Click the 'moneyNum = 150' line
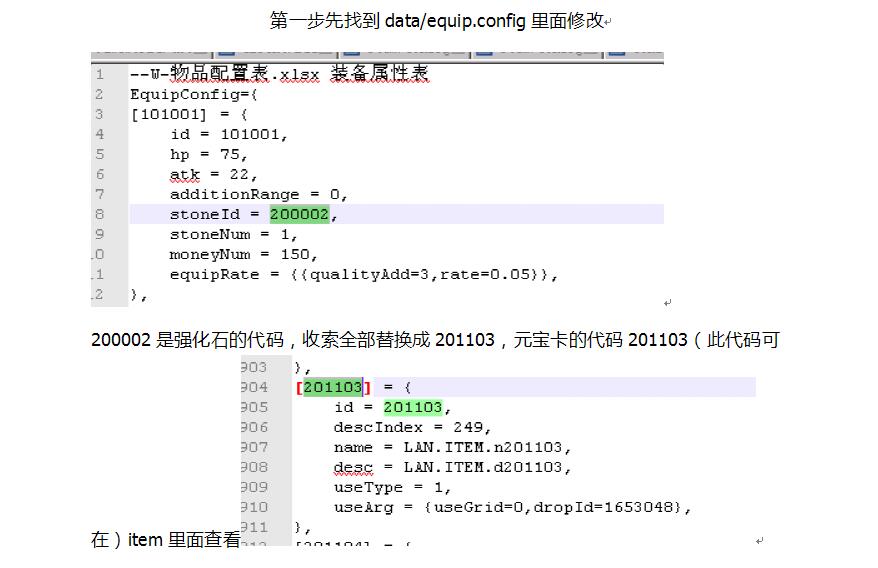Image resolution: width=878 pixels, height=568 pixels. [x=243, y=254]
